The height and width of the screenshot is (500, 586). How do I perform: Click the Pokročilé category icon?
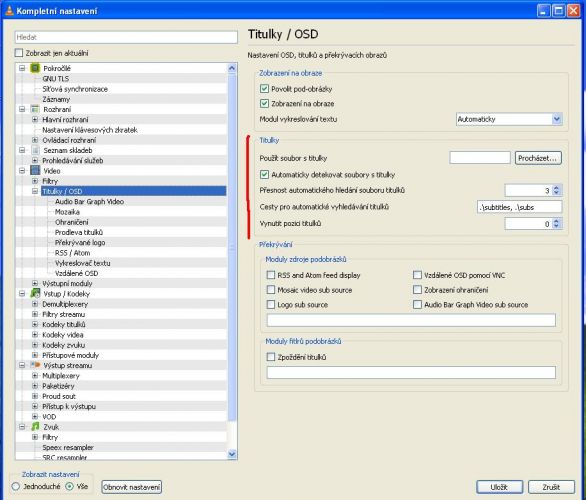(x=35, y=68)
